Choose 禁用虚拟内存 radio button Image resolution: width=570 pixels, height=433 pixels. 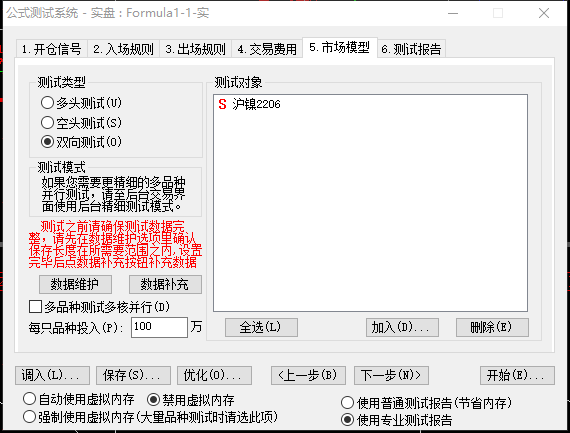(191, 400)
